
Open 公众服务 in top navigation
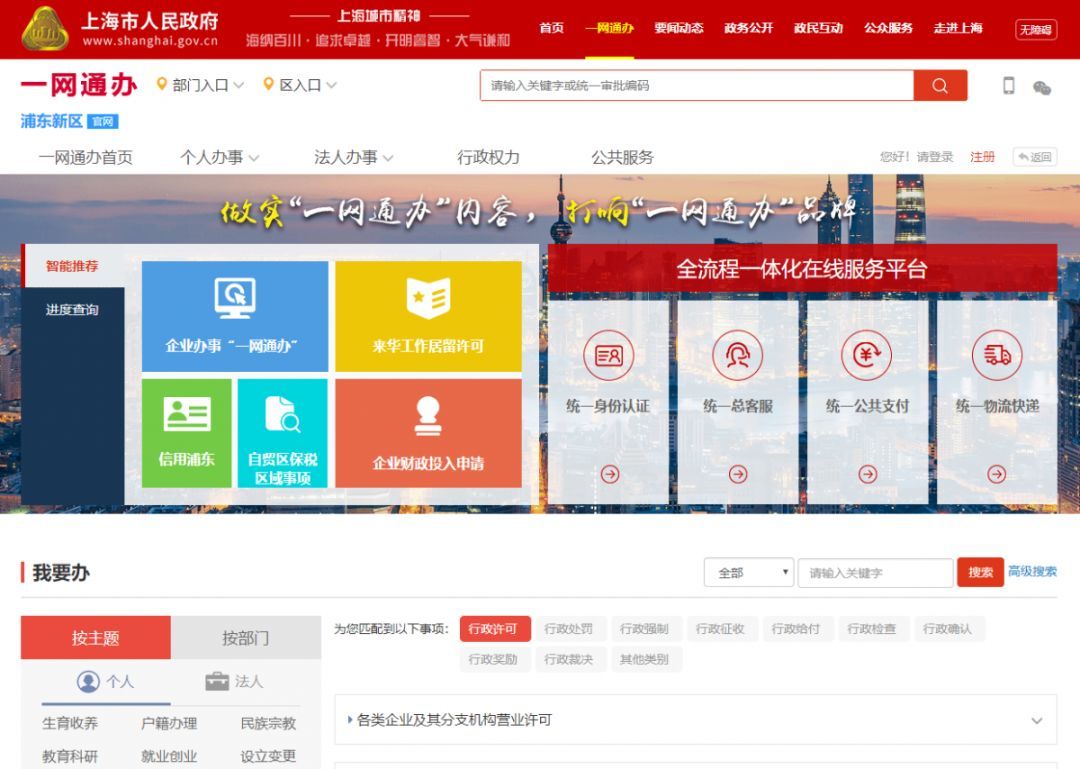(x=889, y=28)
